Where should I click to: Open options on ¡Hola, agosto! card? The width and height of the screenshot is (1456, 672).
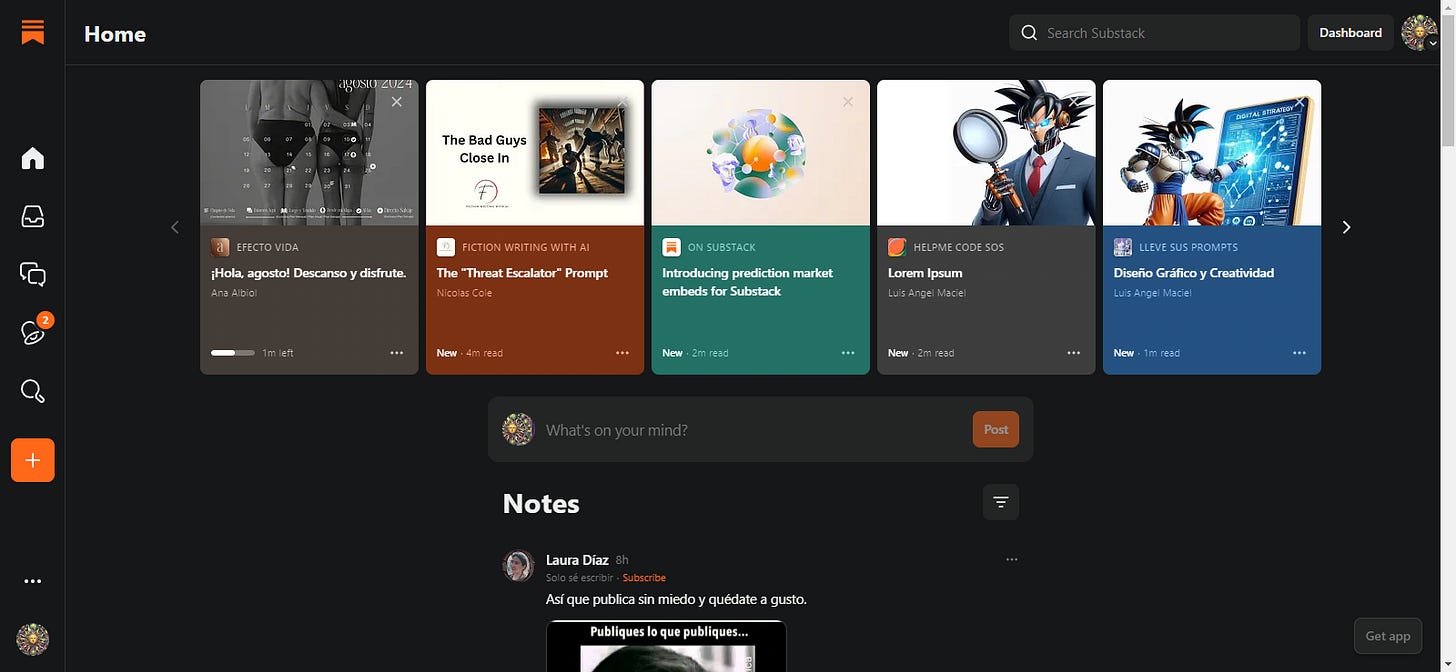tap(397, 353)
